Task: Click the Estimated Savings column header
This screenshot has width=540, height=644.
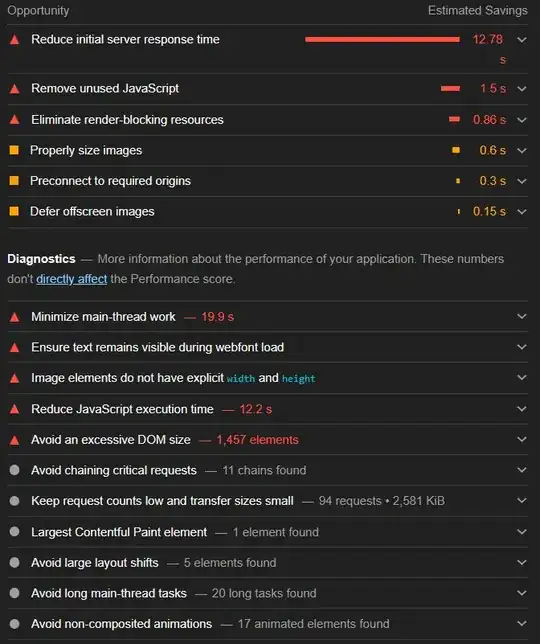Action: click(x=478, y=10)
